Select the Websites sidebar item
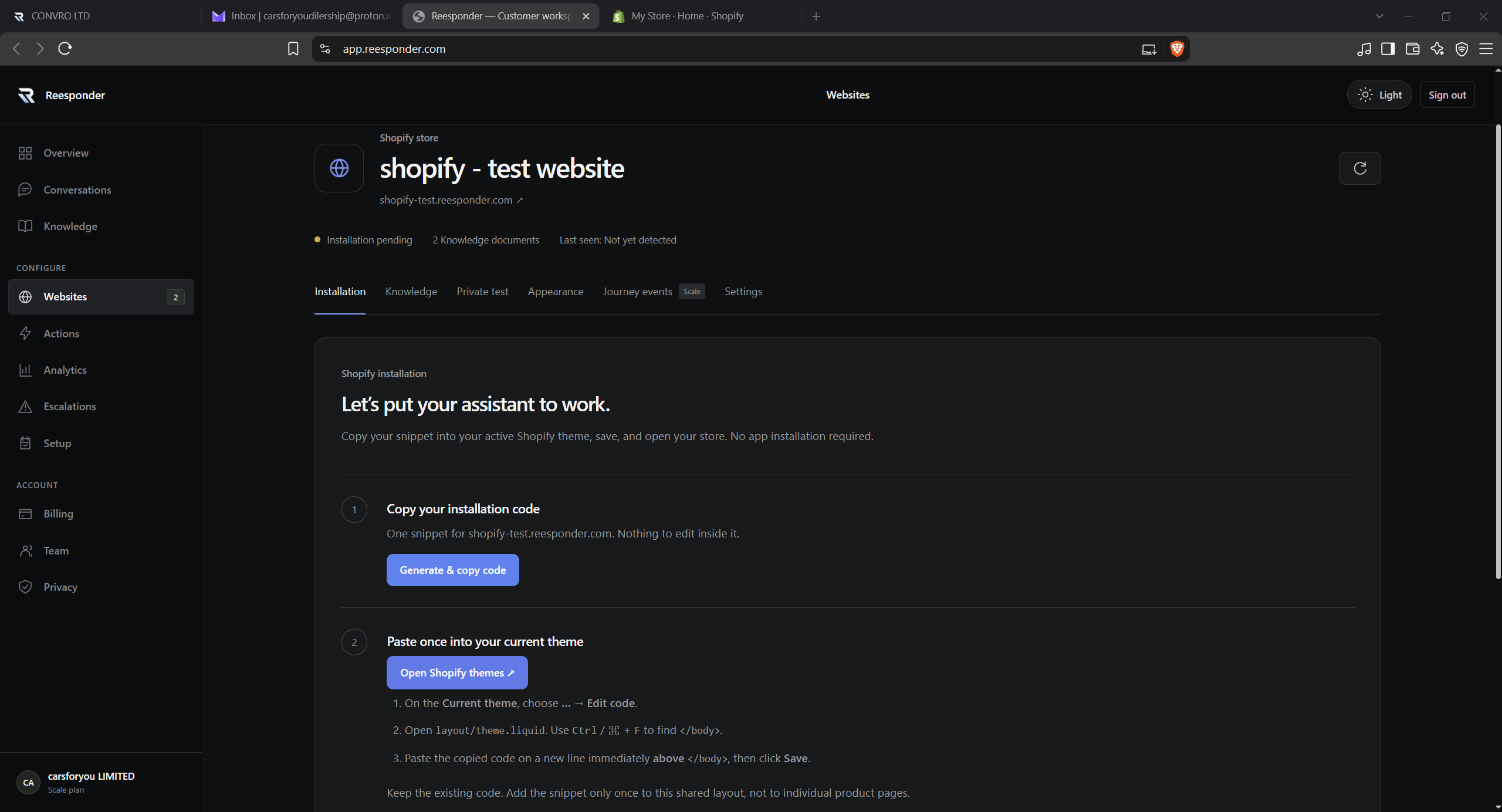 [x=101, y=297]
